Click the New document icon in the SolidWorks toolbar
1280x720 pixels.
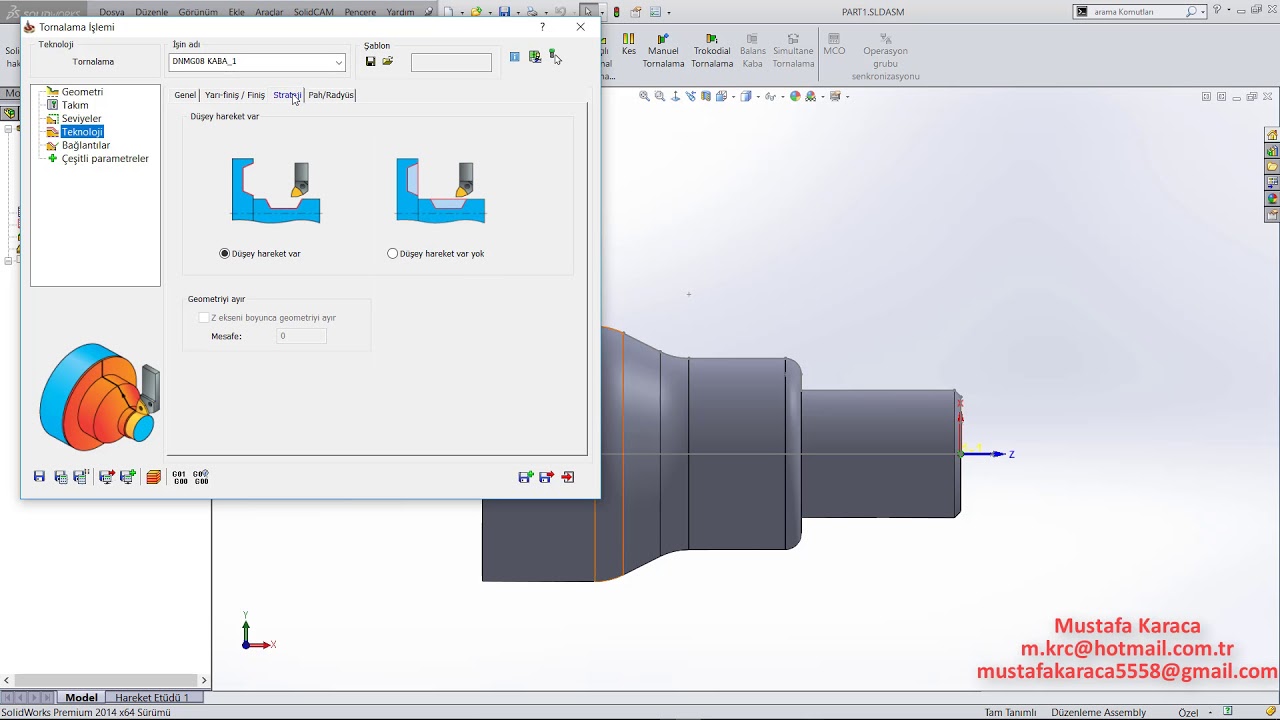click(449, 12)
